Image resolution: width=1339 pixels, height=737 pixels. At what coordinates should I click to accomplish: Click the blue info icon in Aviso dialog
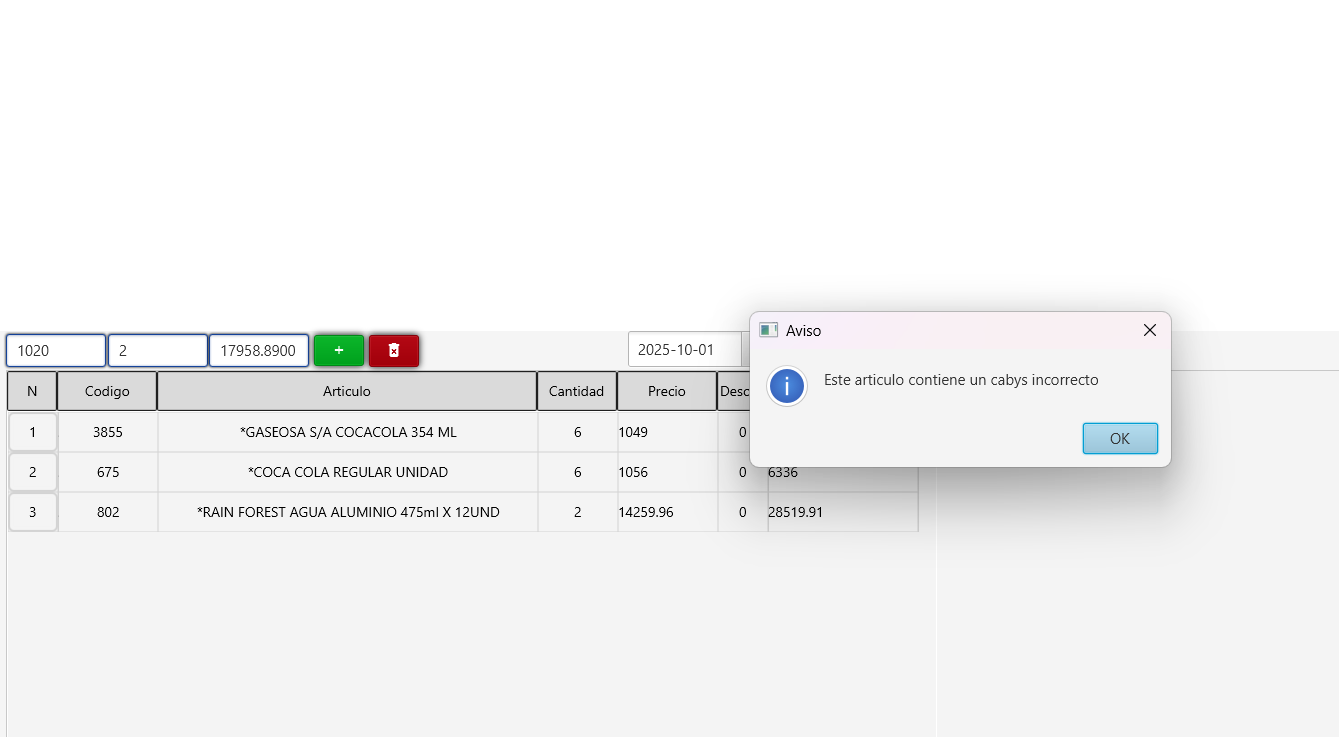click(787, 386)
